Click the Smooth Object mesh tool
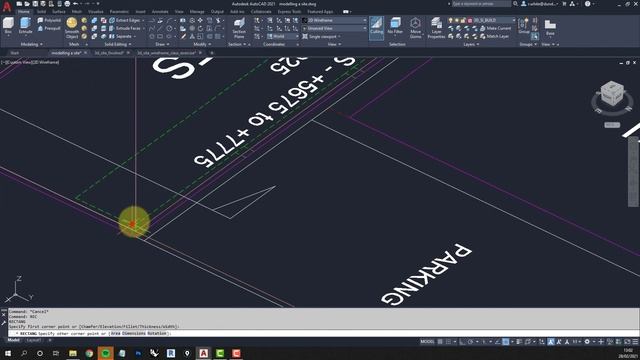The image size is (640, 360). click(x=72, y=28)
